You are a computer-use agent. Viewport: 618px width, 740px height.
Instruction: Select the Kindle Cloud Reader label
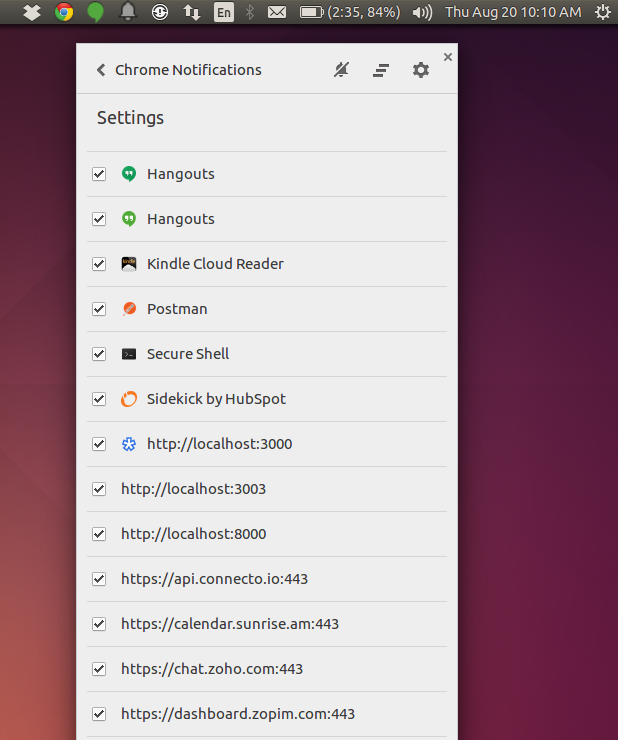point(215,264)
